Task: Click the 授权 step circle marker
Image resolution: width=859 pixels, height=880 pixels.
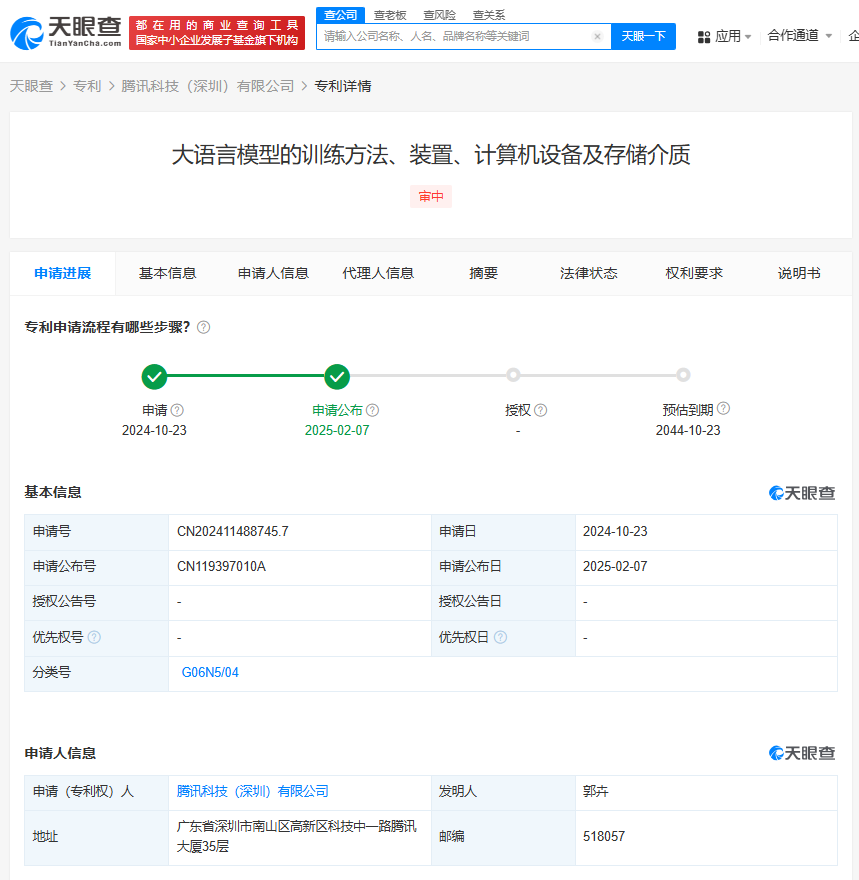Action: pyautogui.click(x=513, y=375)
